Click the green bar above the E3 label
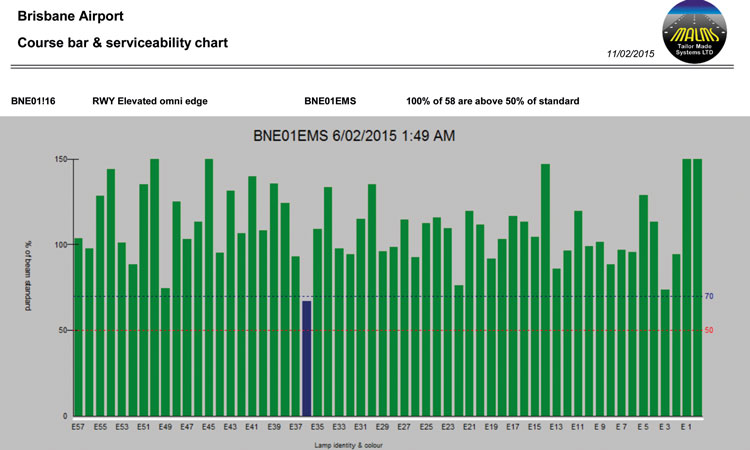The height and width of the screenshot is (450, 750). coord(665,352)
